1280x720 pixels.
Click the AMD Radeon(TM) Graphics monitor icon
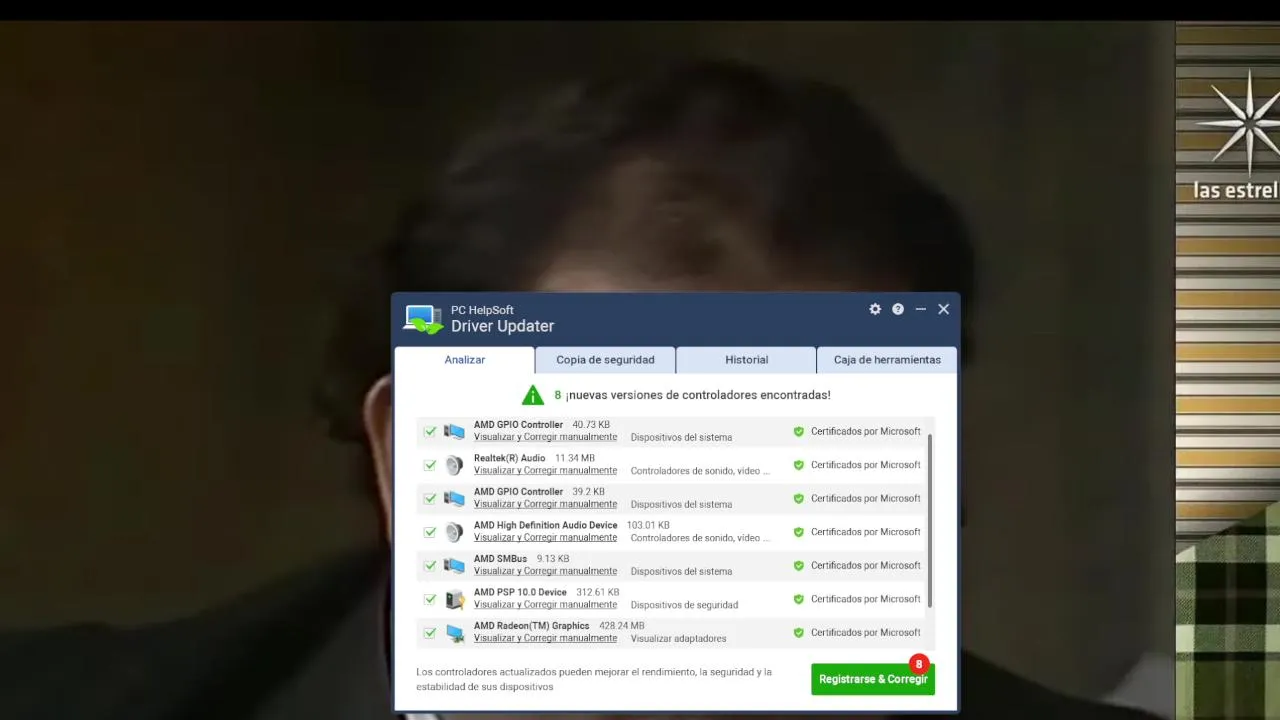[x=455, y=633]
